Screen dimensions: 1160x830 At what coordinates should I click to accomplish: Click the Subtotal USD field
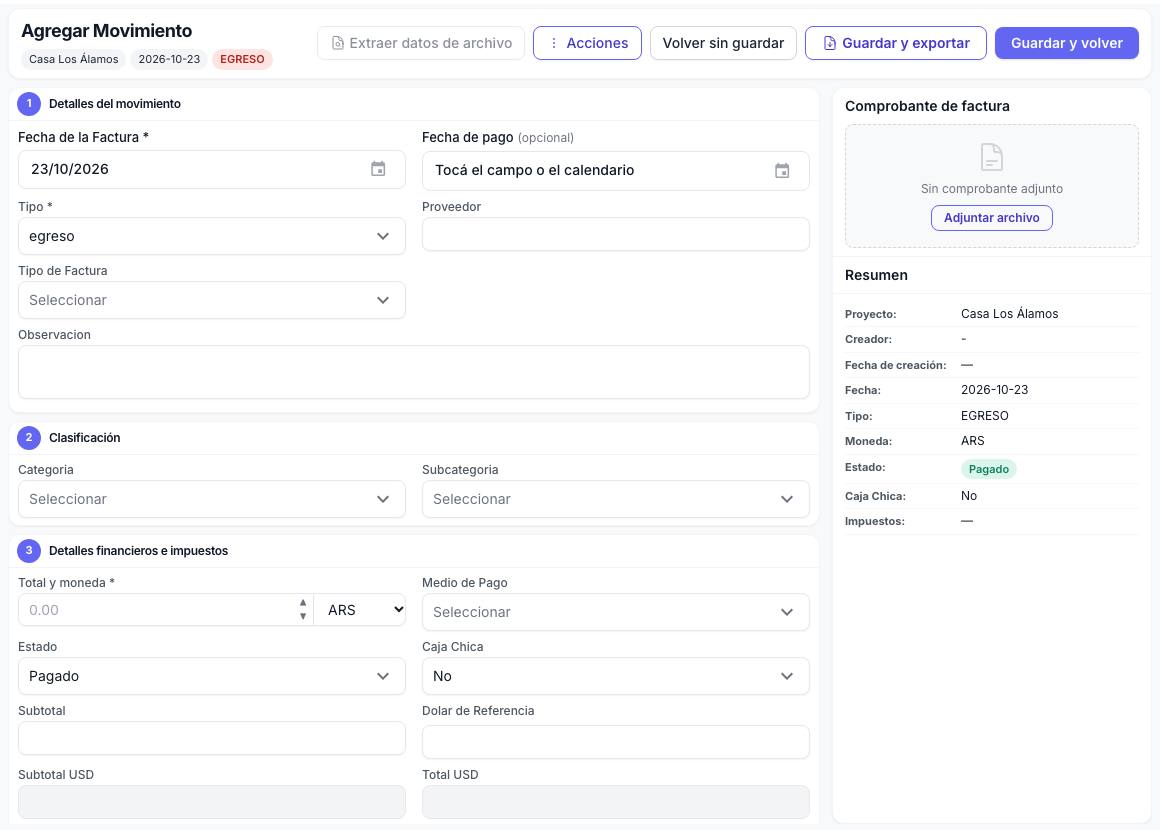tap(212, 802)
